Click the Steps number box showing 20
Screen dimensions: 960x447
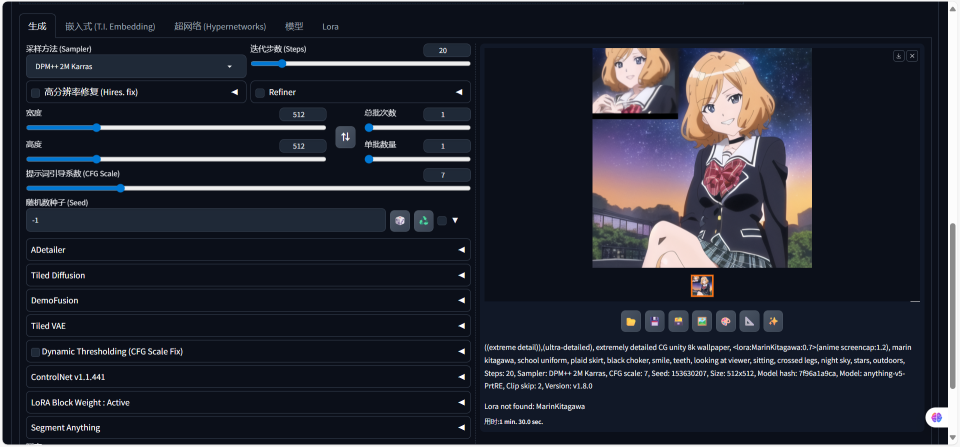pos(447,51)
